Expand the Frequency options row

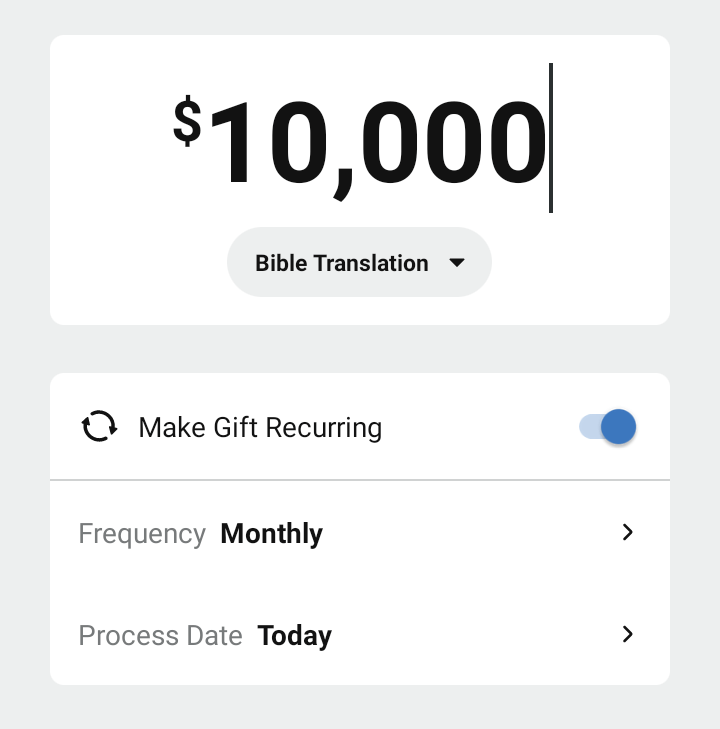click(359, 533)
